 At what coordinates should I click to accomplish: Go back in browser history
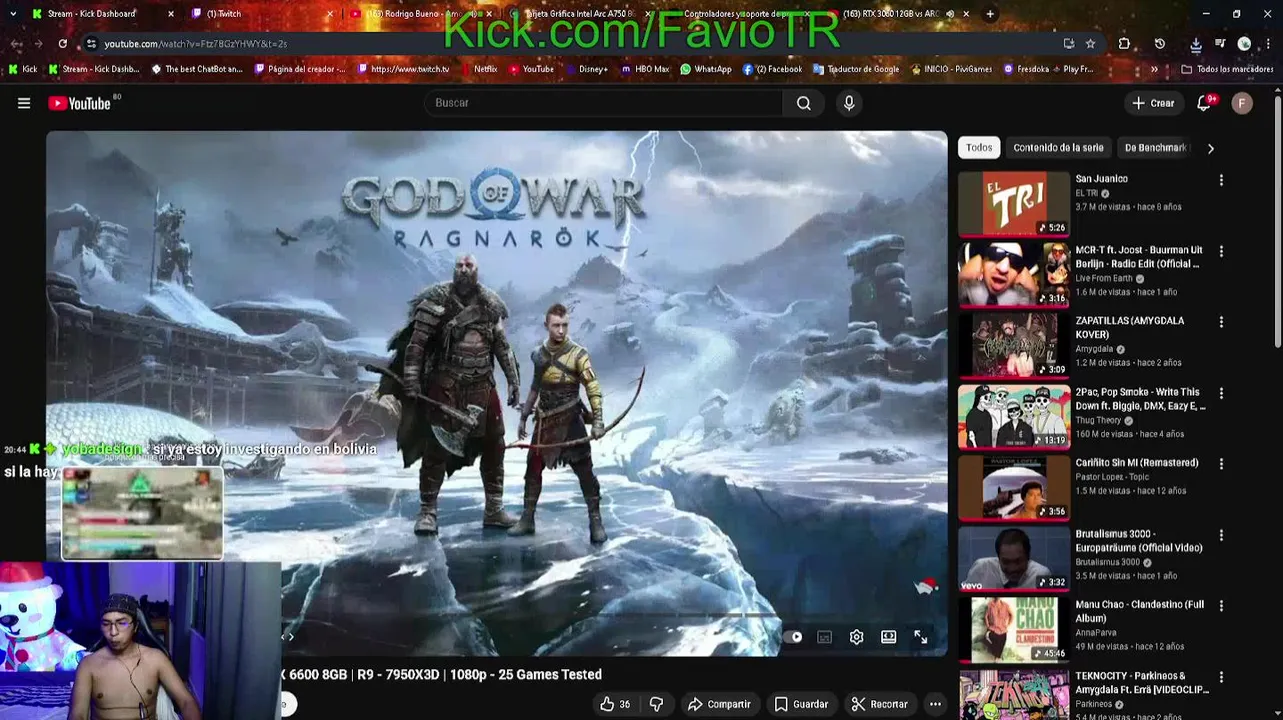tap(16, 44)
